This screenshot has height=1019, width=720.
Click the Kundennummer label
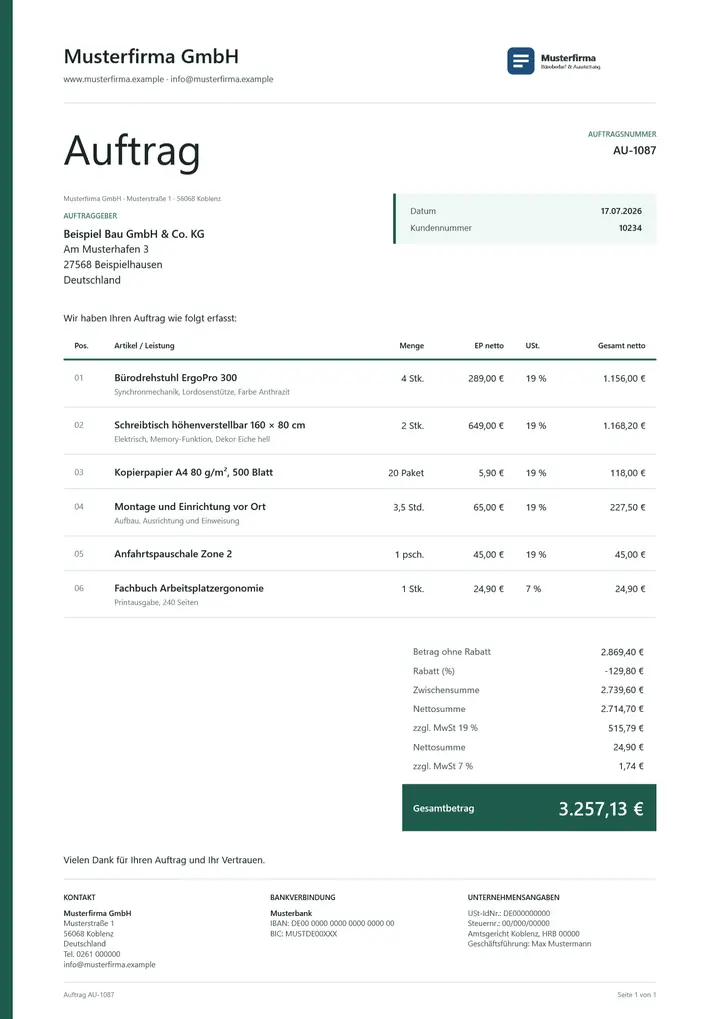(441, 228)
